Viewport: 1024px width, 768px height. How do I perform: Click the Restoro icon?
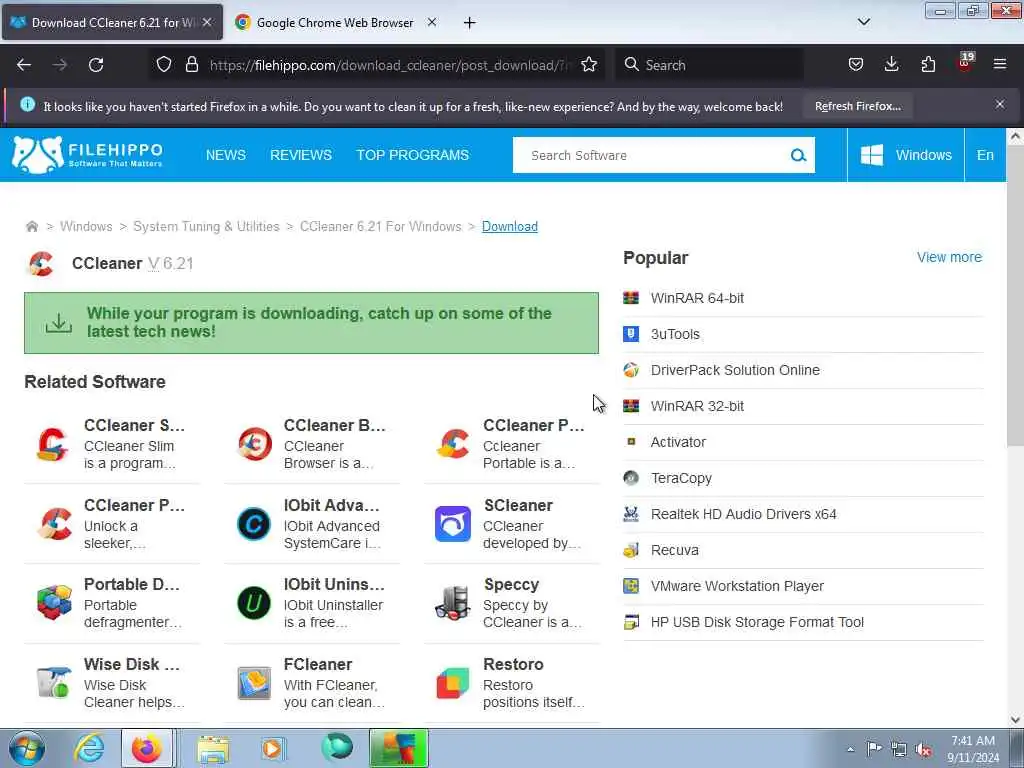coord(453,683)
